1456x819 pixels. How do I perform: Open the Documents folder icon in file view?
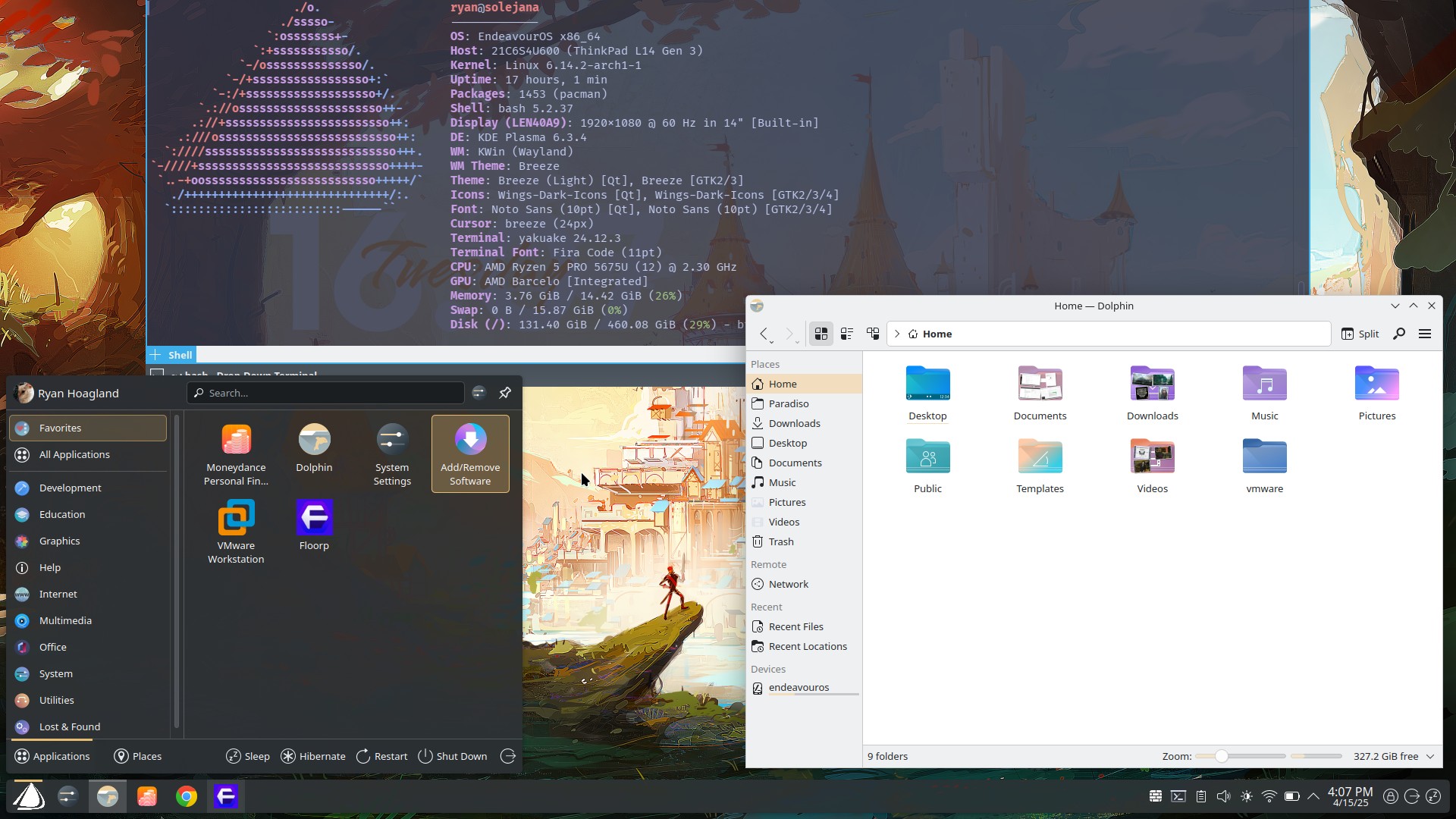(x=1040, y=393)
